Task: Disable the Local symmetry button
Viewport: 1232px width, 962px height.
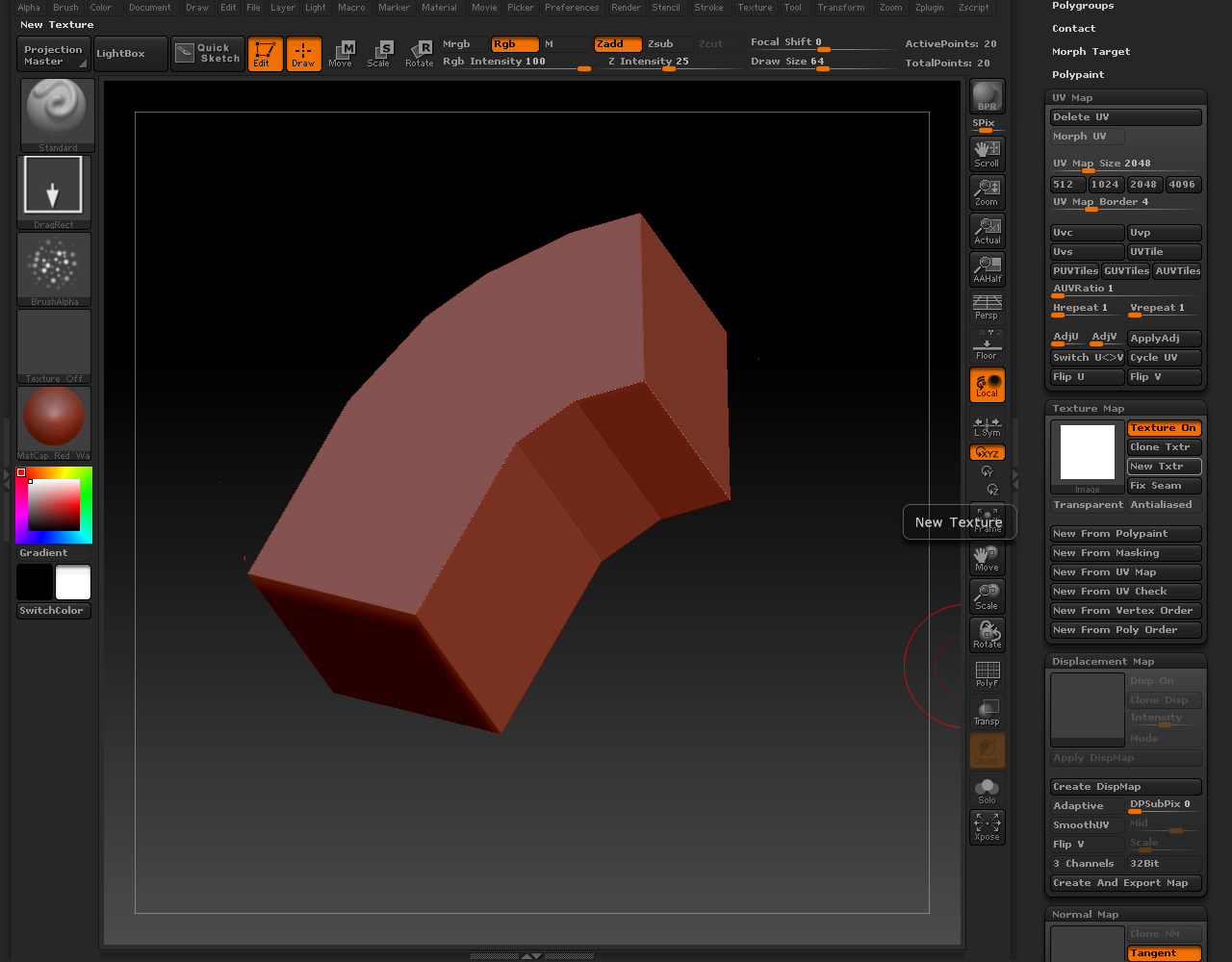Action: tap(987, 385)
